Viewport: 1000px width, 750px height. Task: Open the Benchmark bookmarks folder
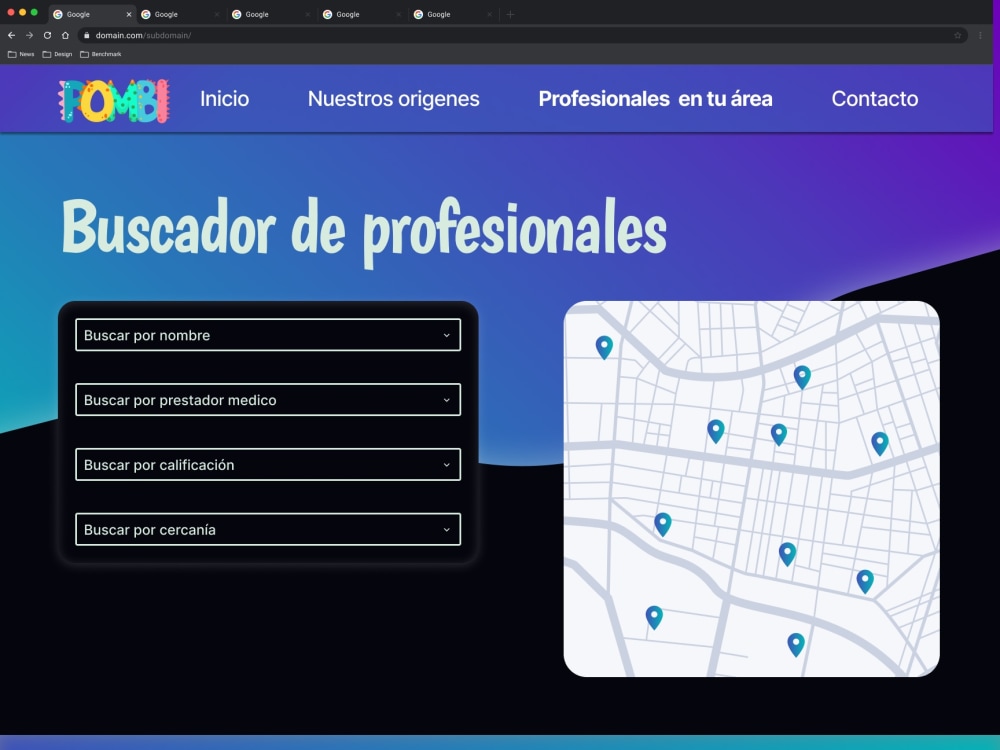point(101,54)
